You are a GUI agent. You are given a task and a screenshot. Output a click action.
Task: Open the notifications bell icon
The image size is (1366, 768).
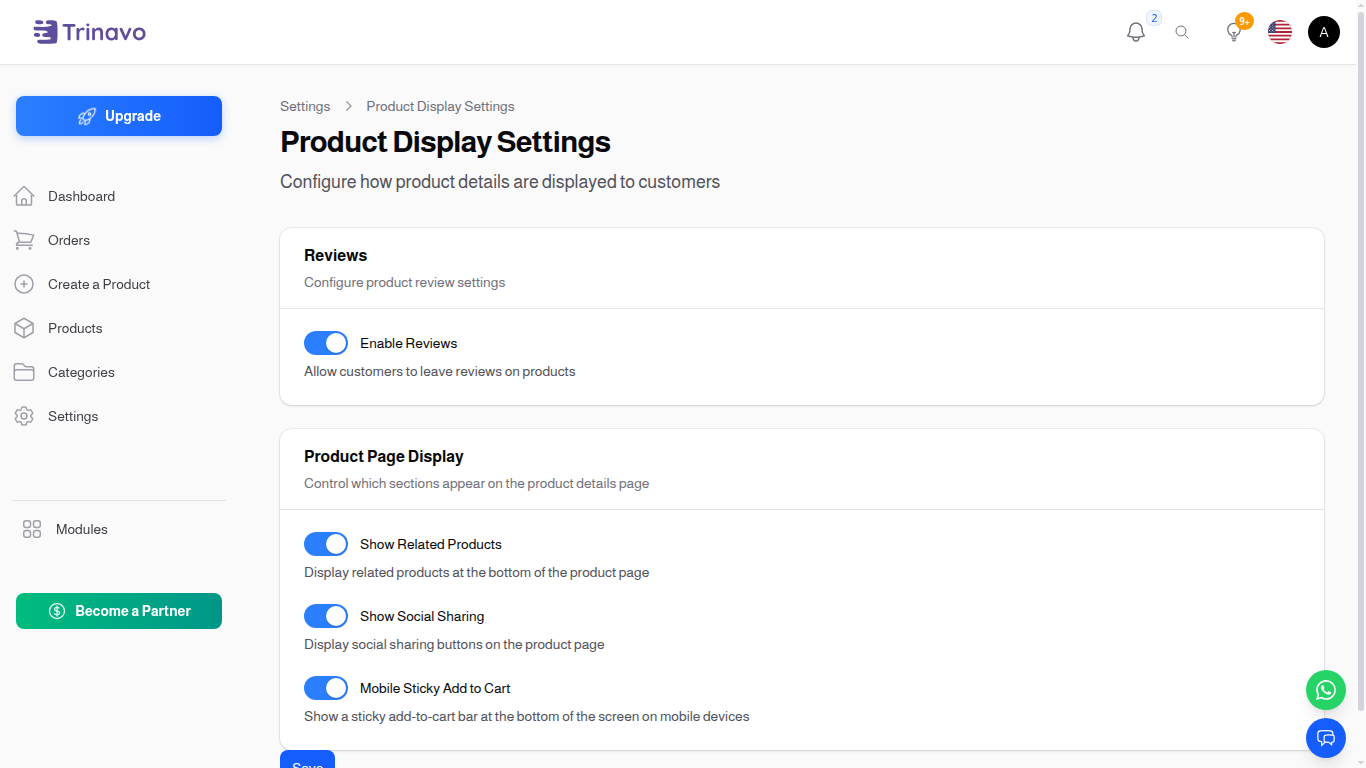[x=1136, y=32]
